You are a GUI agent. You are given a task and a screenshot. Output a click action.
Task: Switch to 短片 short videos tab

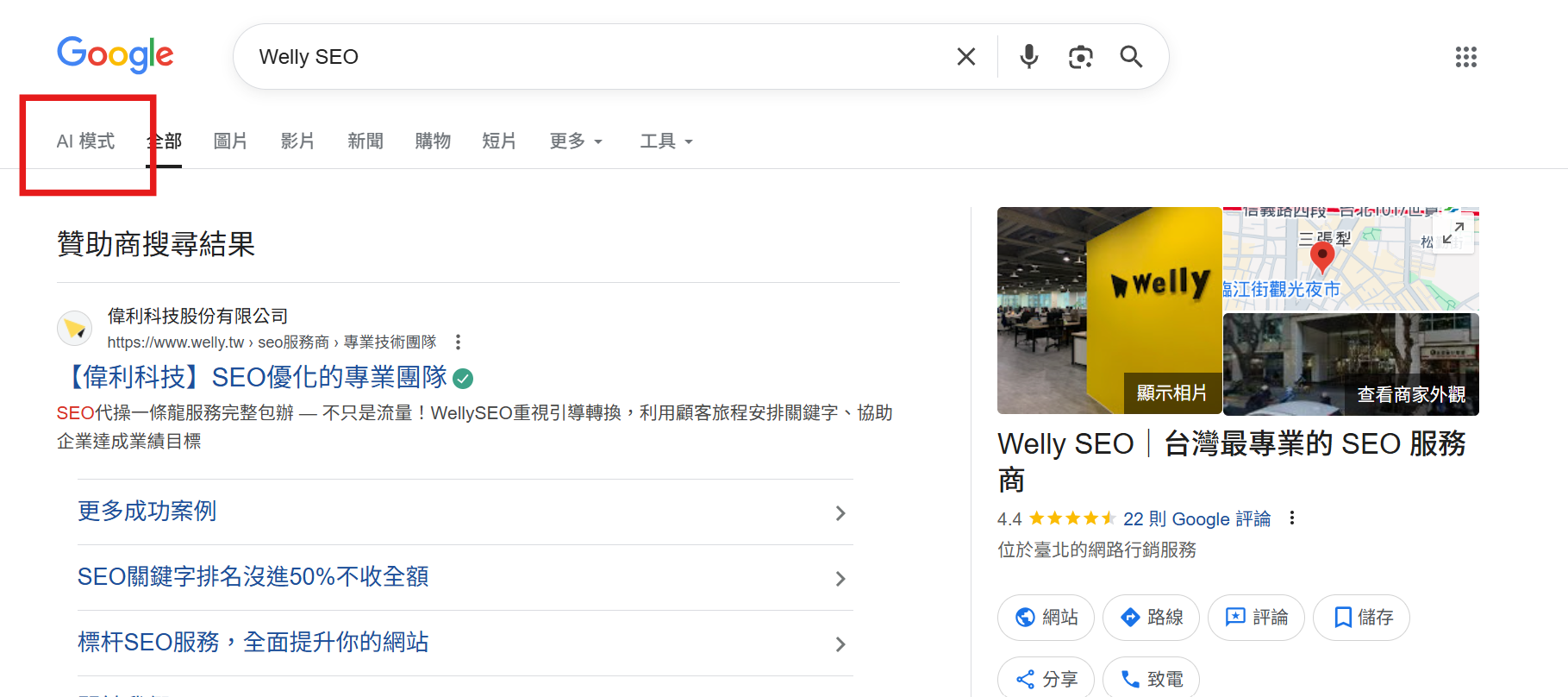(x=499, y=141)
